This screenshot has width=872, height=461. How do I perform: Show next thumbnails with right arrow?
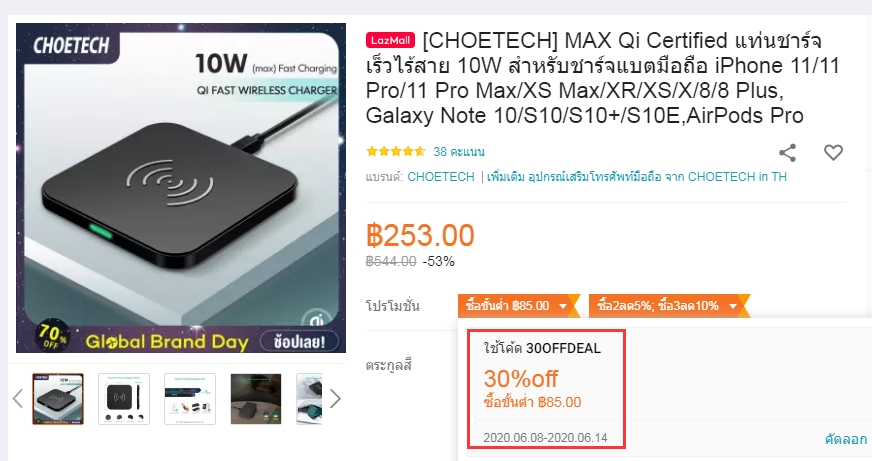click(x=335, y=398)
